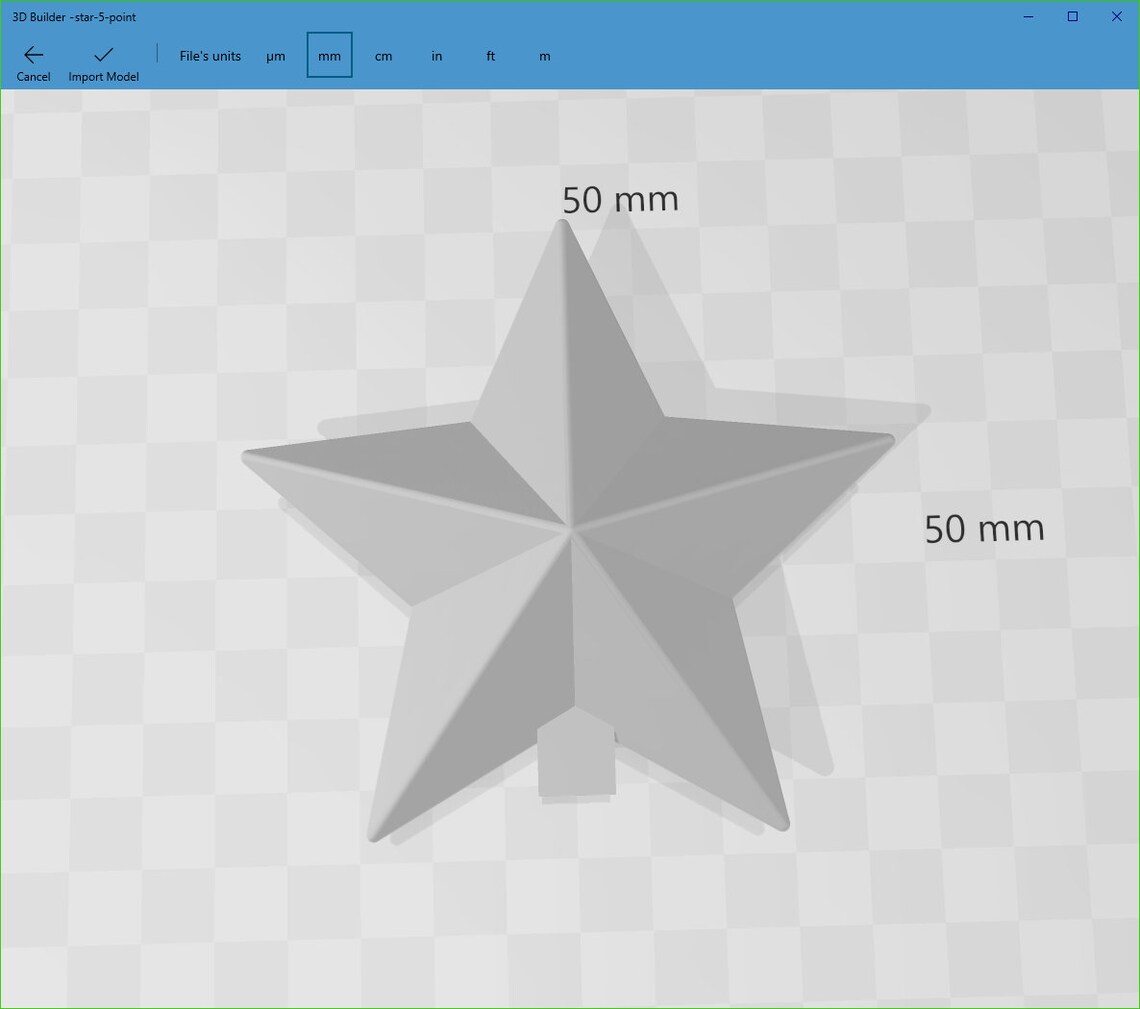Viewport: 1140px width, 1009px height.
Task: Click the highlighted mm unit box
Action: pos(329,55)
